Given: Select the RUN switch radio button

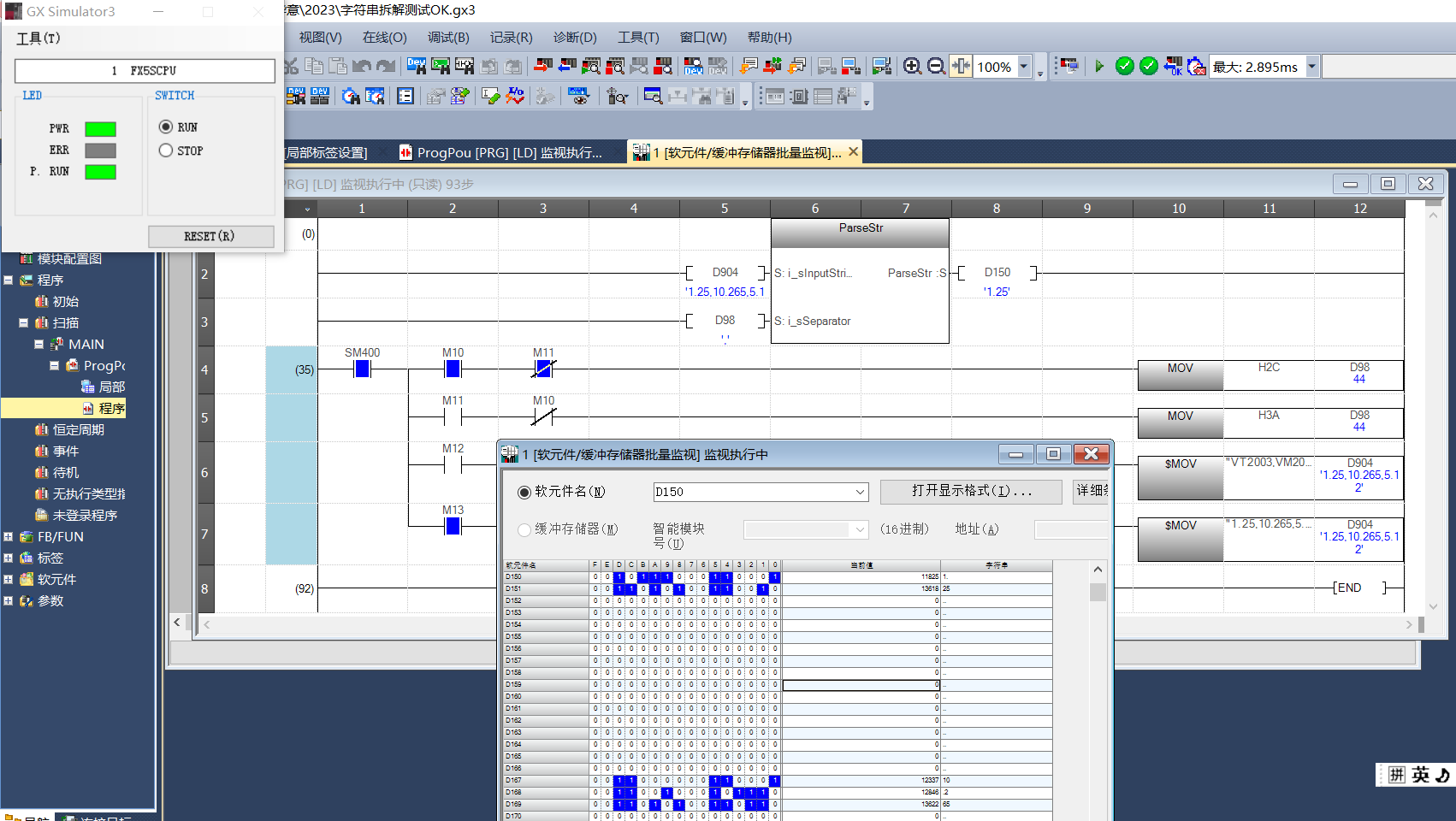Looking at the screenshot, I should 166,127.
